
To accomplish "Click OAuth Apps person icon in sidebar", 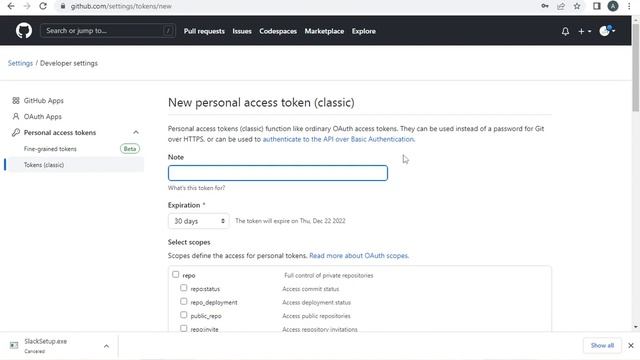I will [16, 116].
